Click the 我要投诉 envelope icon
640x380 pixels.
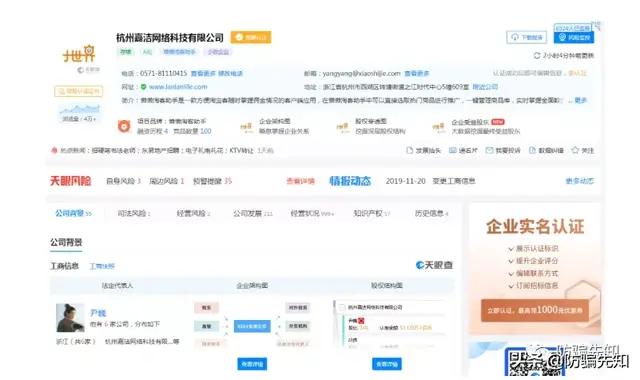[x=489, y=150]
